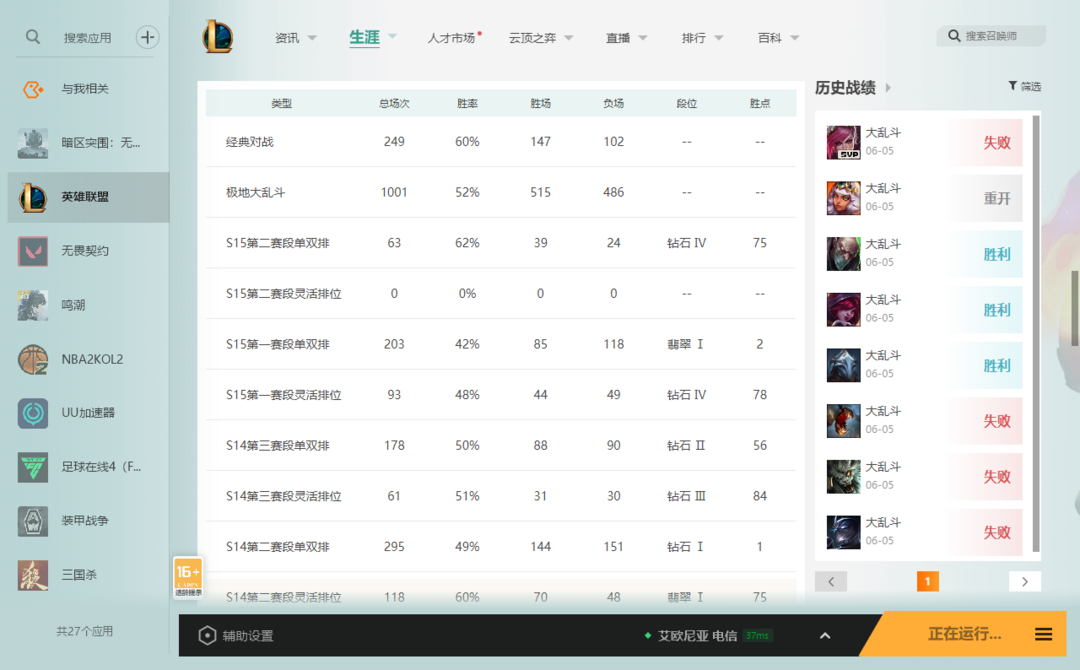1080x670 pixels.
Task: Add a new app with plus icon
Action: point(147,37)
